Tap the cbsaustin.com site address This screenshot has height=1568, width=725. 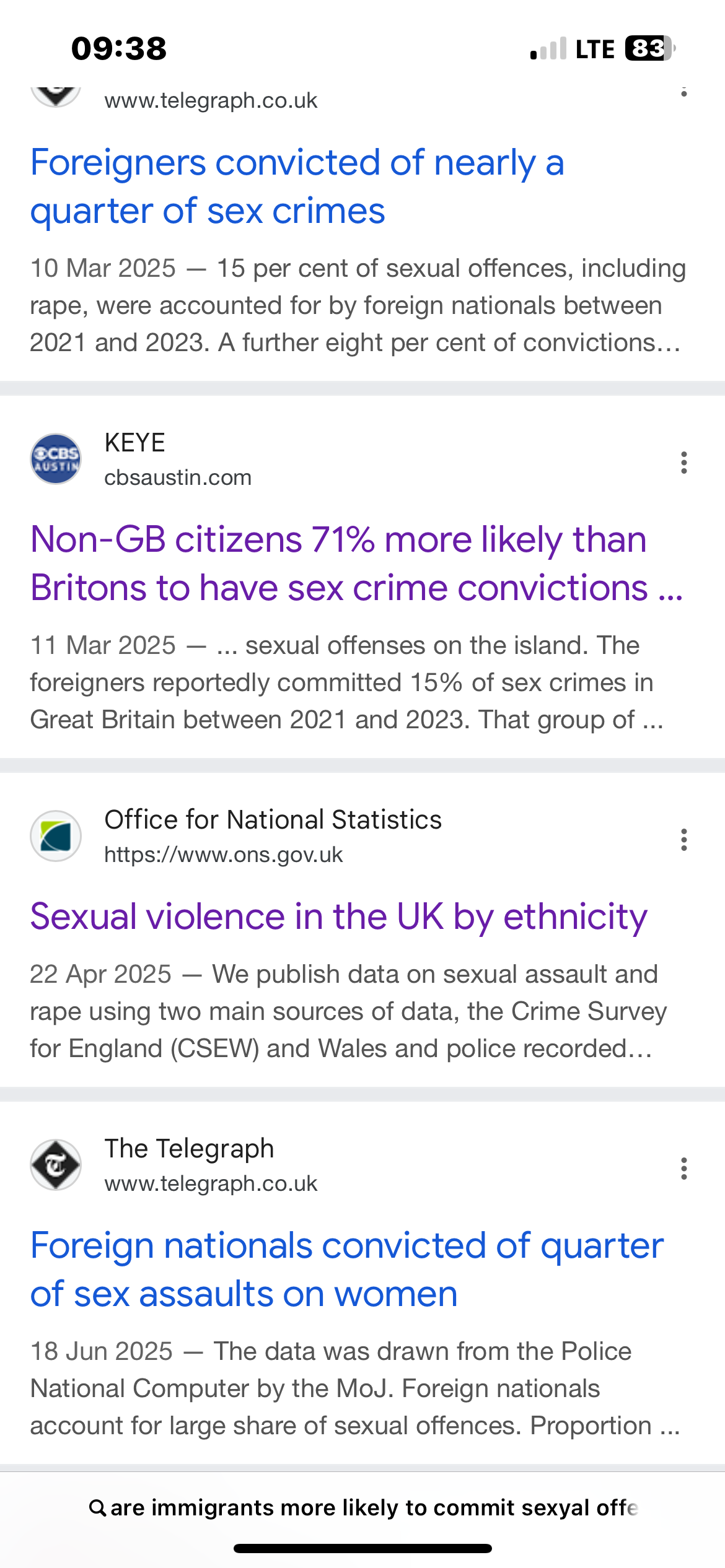[x=178, y=477]
